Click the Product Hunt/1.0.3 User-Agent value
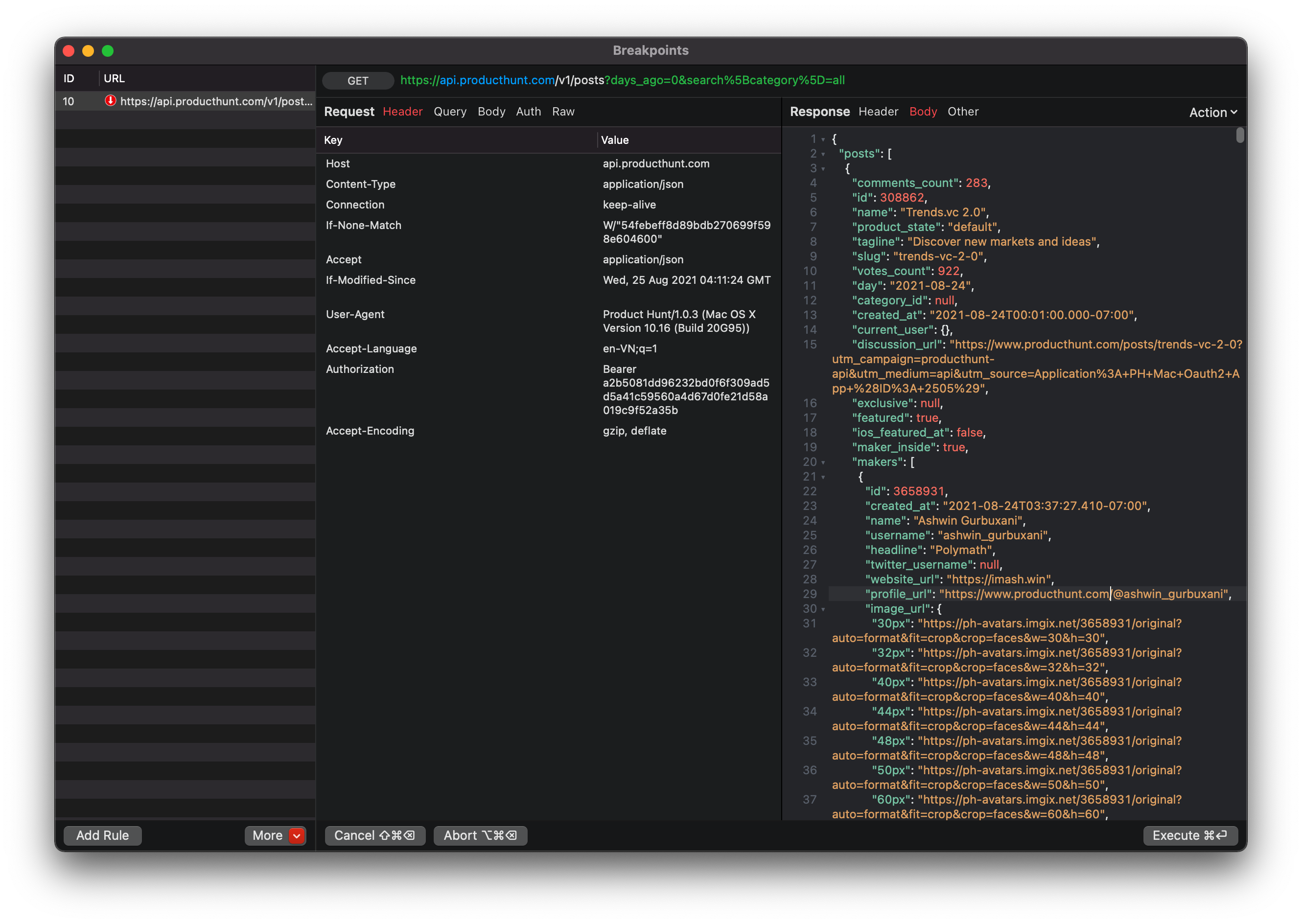The height and width of the screenshot is (924, 1302). pos(679,321)
